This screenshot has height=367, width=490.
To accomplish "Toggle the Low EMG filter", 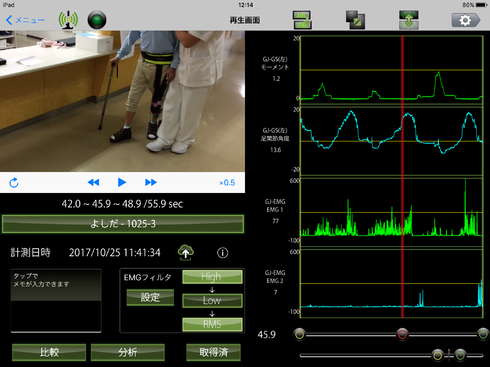I will coord(212,300).
